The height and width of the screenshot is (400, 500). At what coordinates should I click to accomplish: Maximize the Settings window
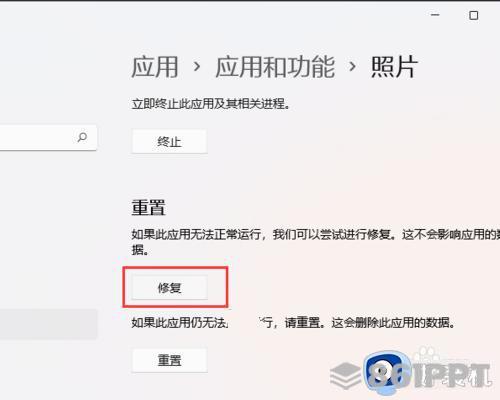(473, 15)
